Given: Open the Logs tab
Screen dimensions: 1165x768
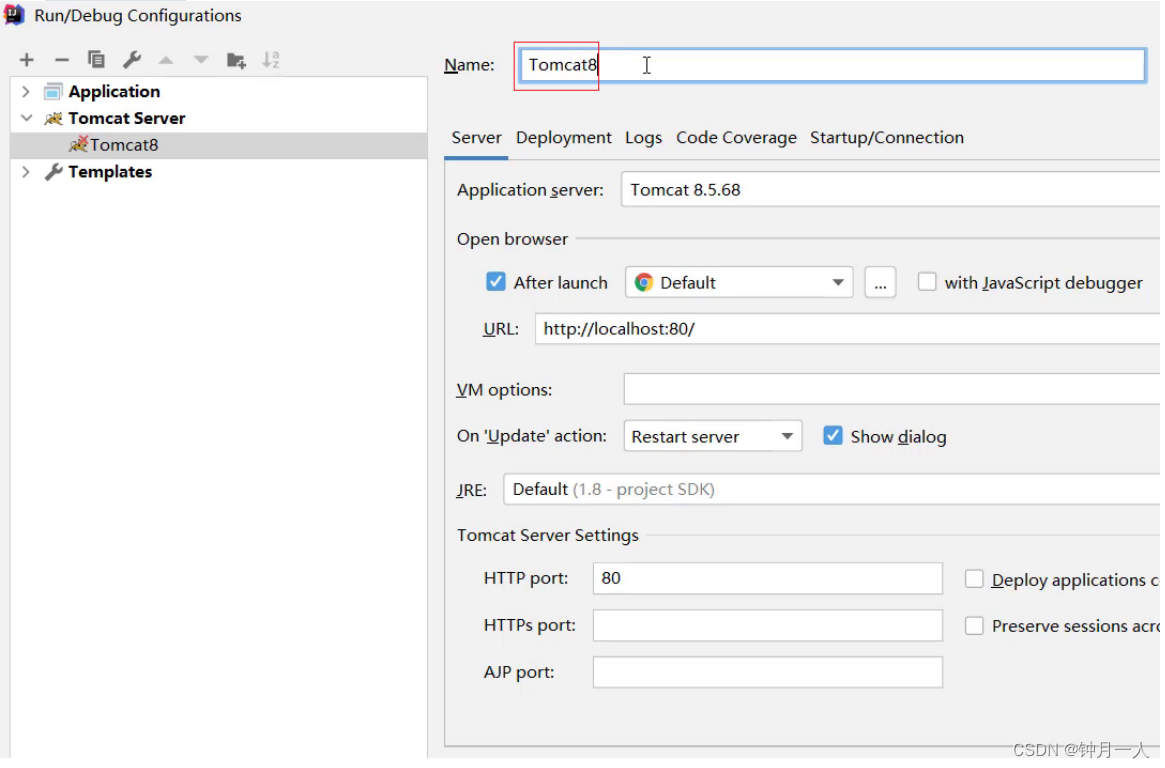Looking at the screenshot, I should coord(643,138).
